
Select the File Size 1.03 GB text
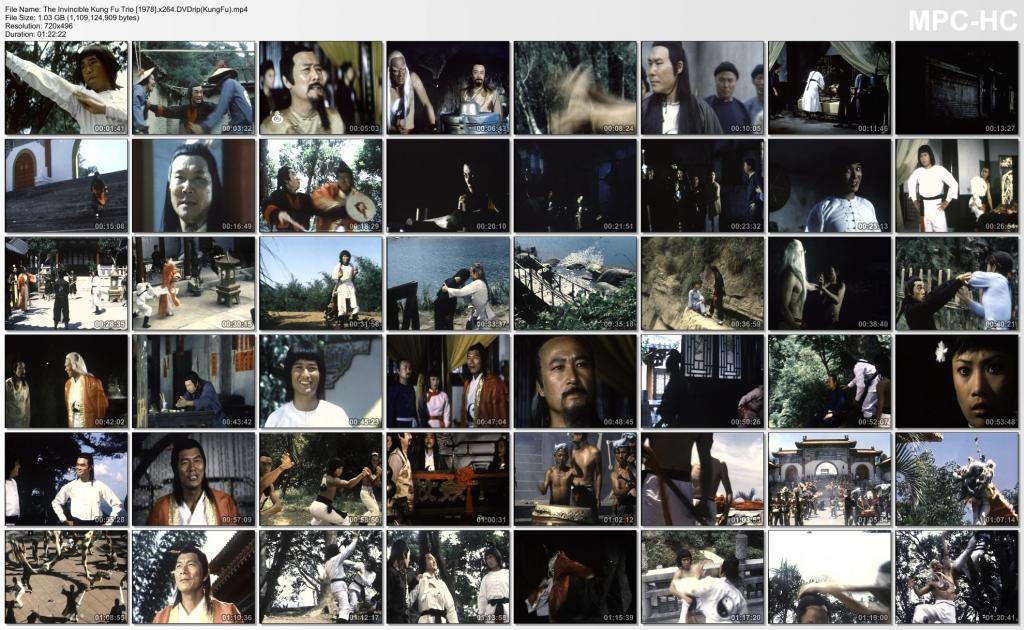[x=72, y=18]
